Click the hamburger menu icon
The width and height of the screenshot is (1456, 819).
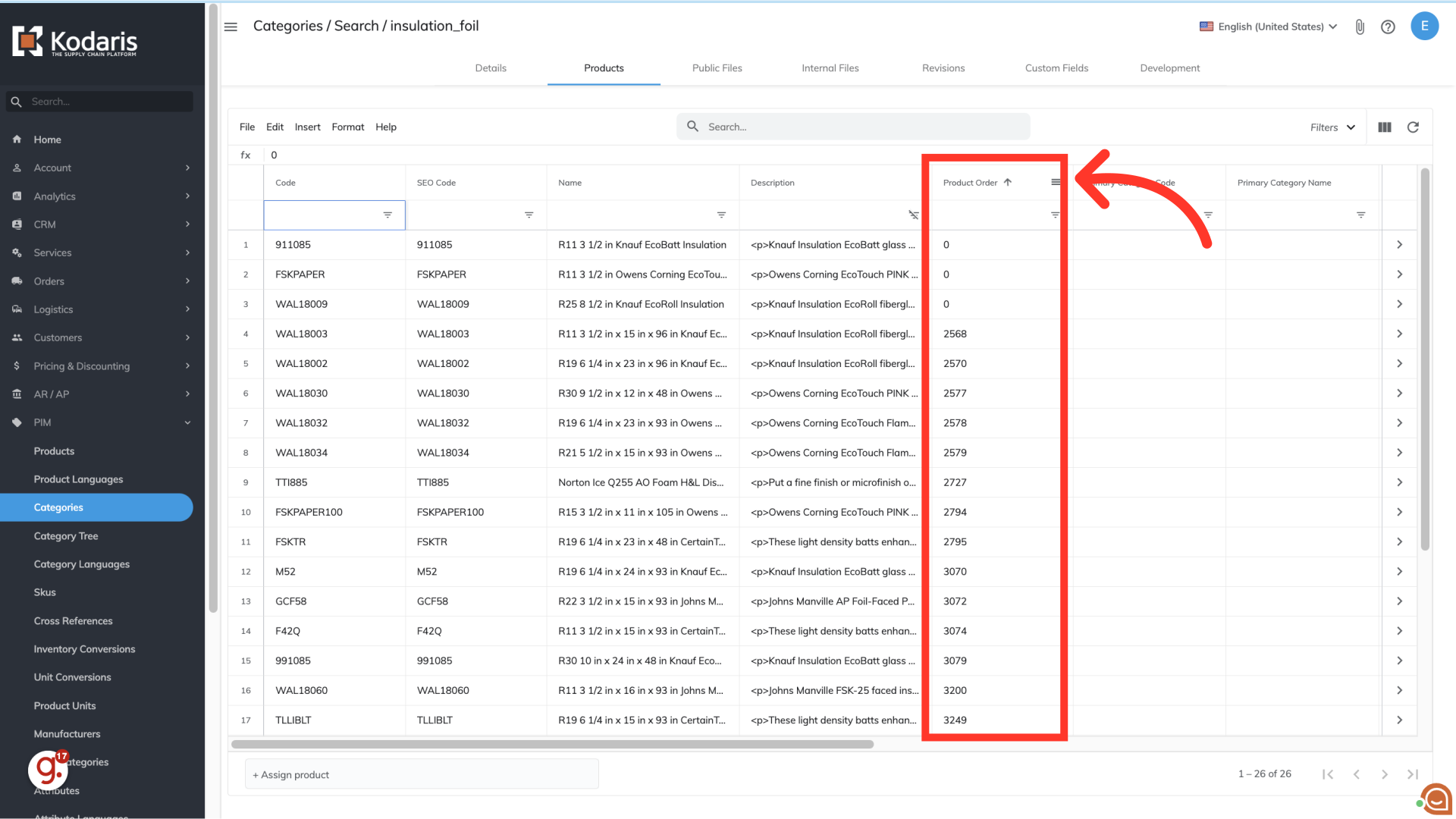click(x=231, y=27)
